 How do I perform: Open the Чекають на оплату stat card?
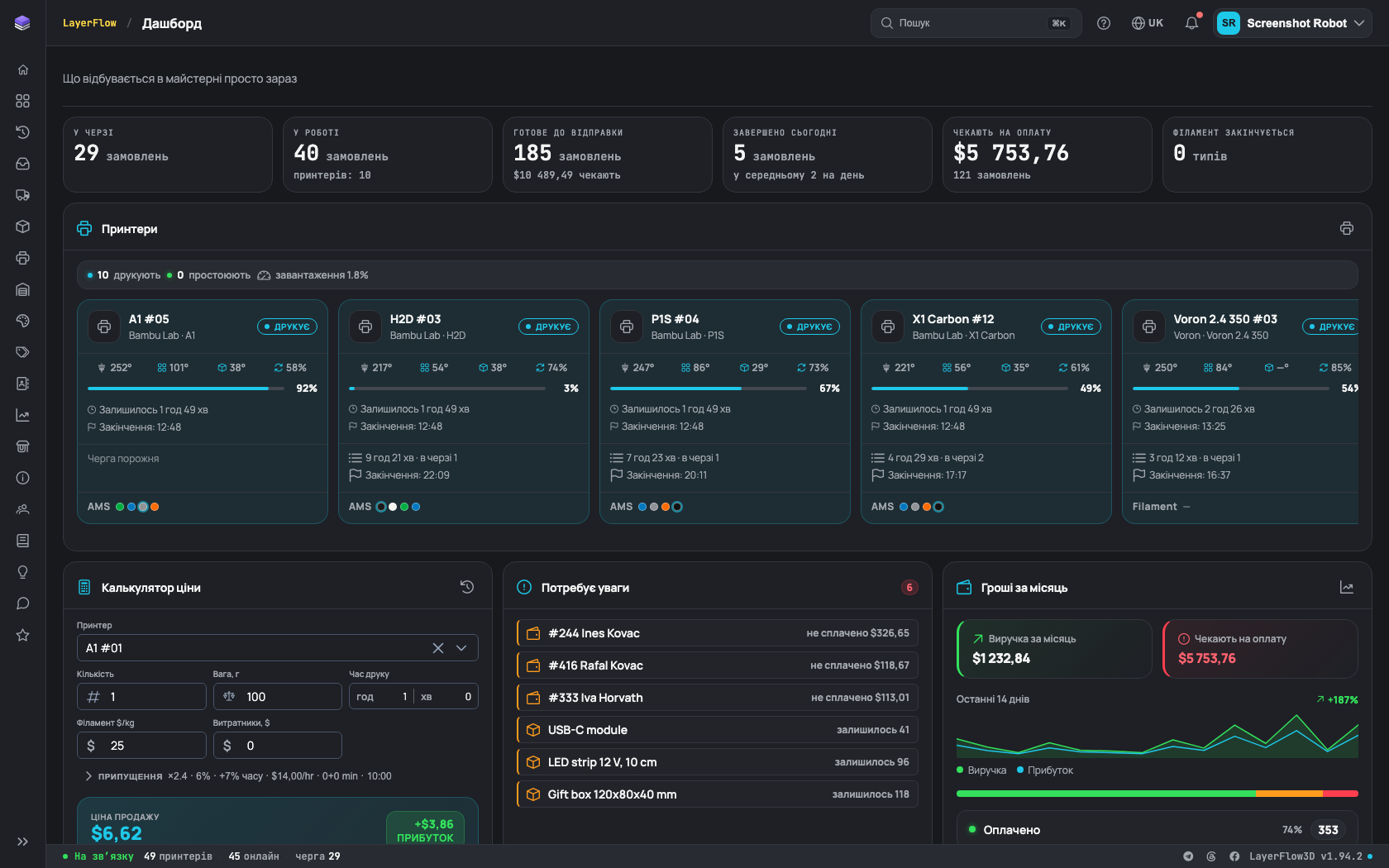click(1048, 155)
